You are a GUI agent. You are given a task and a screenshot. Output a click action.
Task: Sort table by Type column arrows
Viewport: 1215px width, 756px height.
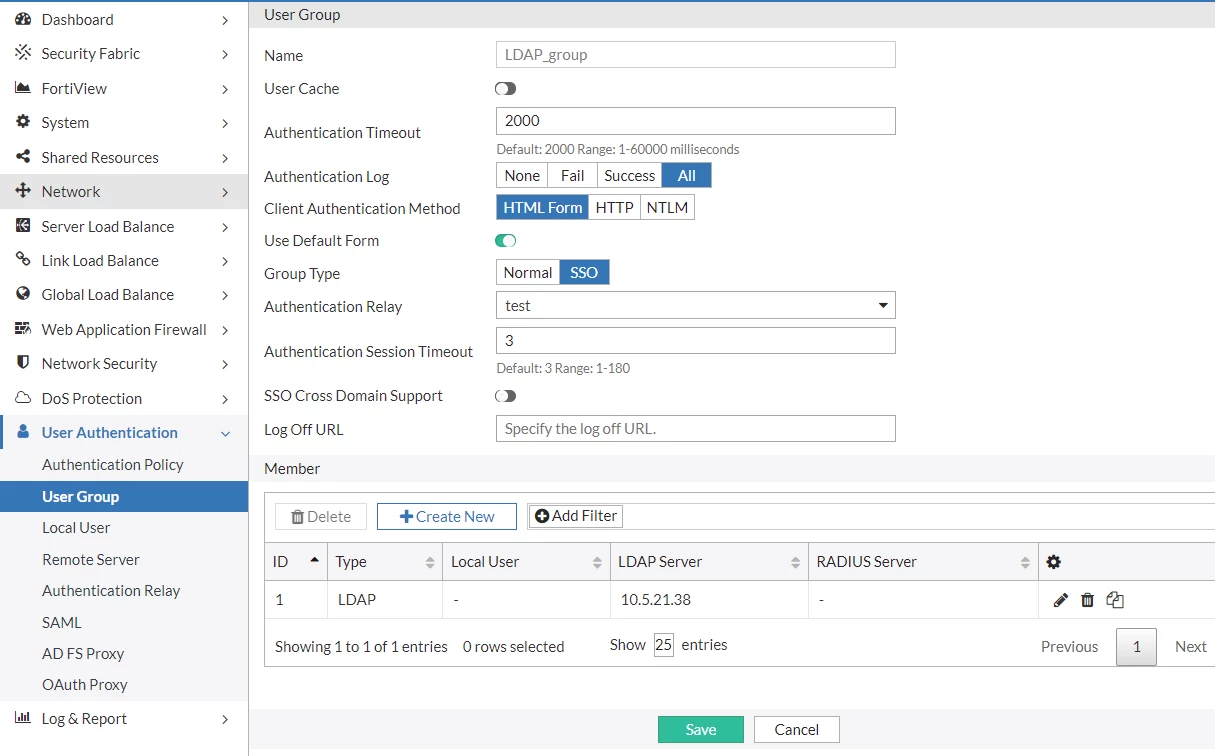(x=430, y=563)
